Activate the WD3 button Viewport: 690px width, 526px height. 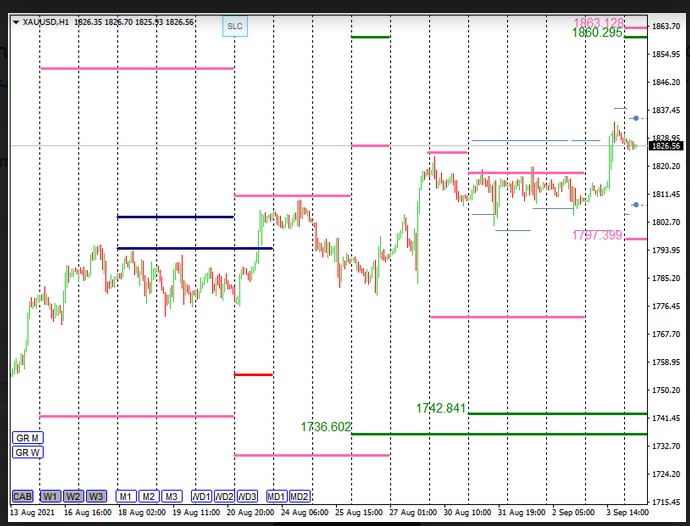[x=247, y=497]
